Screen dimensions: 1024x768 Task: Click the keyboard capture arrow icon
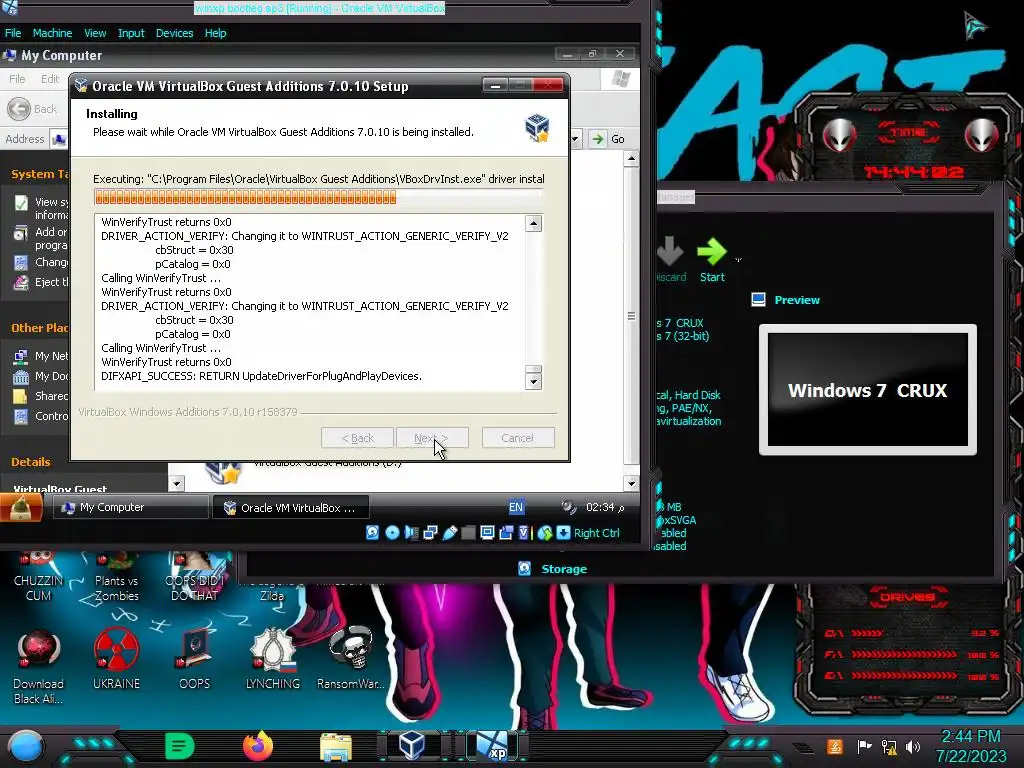pyautogui.click(x=563, y=533)
